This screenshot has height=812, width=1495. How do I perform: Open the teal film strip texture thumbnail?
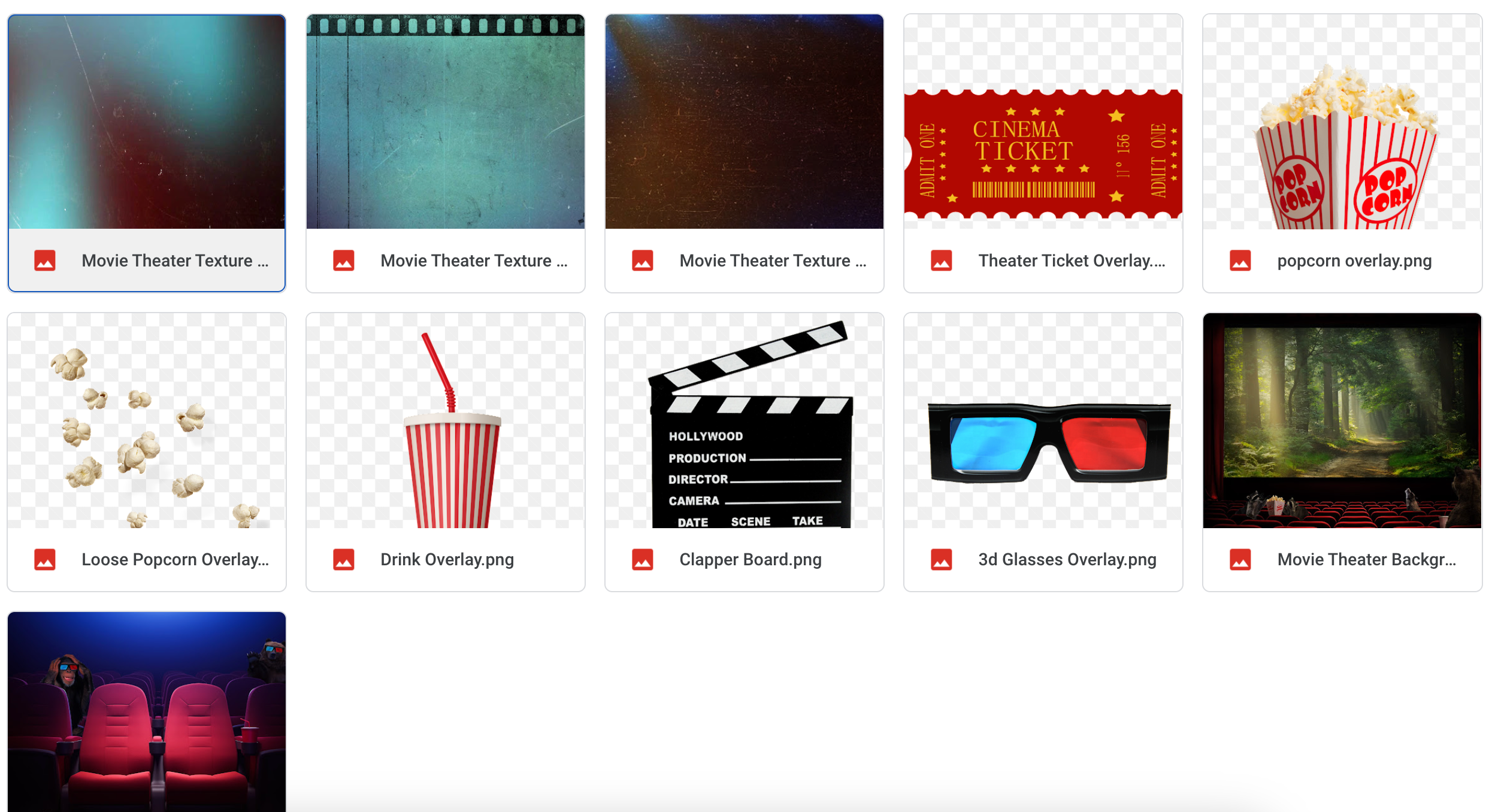[x=446, y=122]
